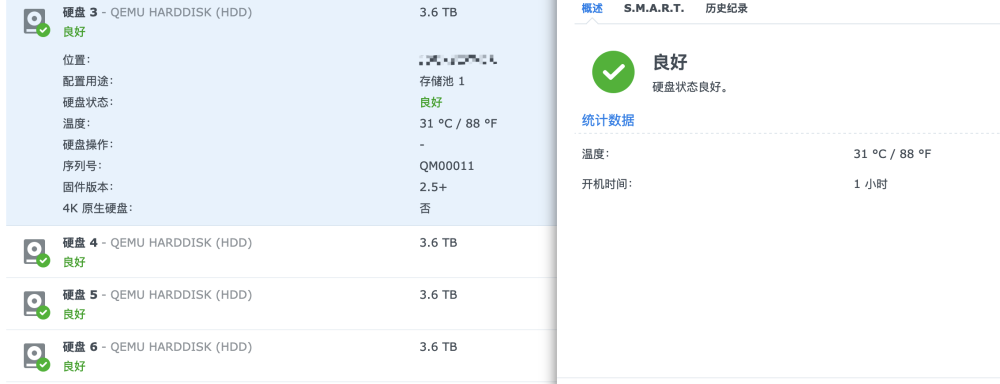Click the green 良好 status under 硬盘 5

pyautogui.click(x=74, y=314)
